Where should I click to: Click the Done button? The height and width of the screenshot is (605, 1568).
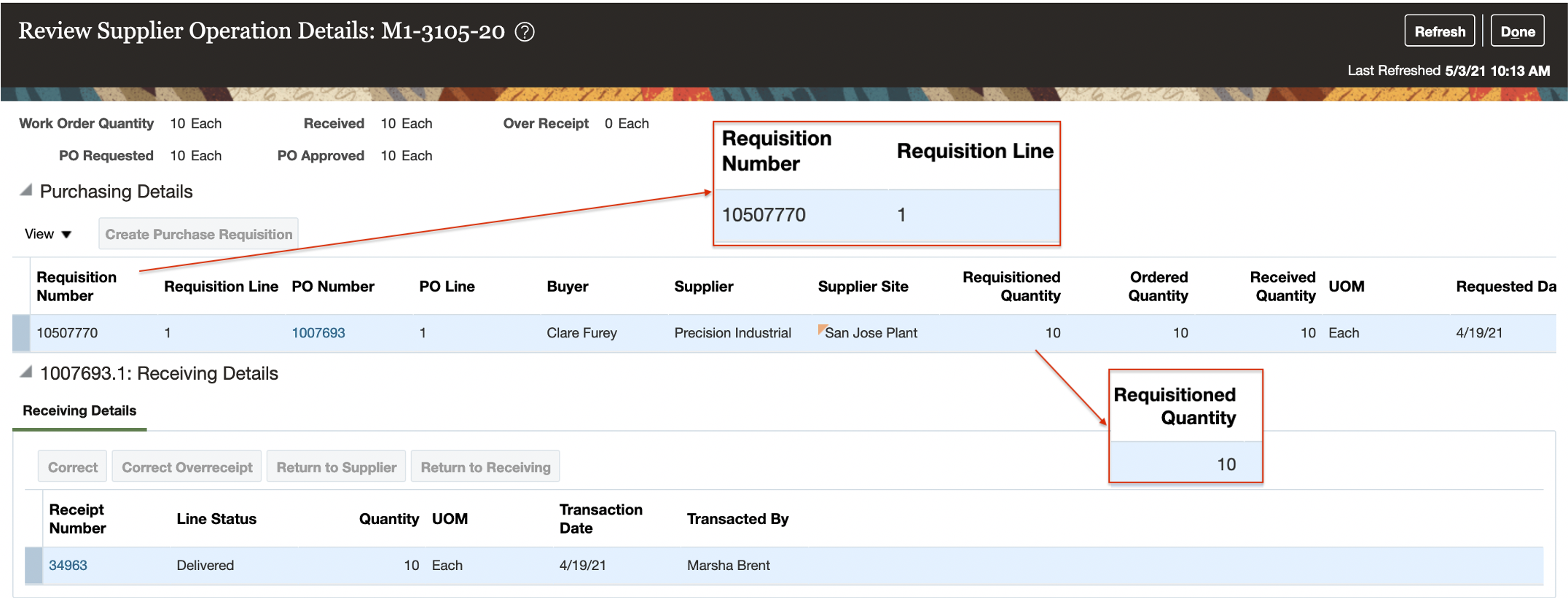[1517, 31]
